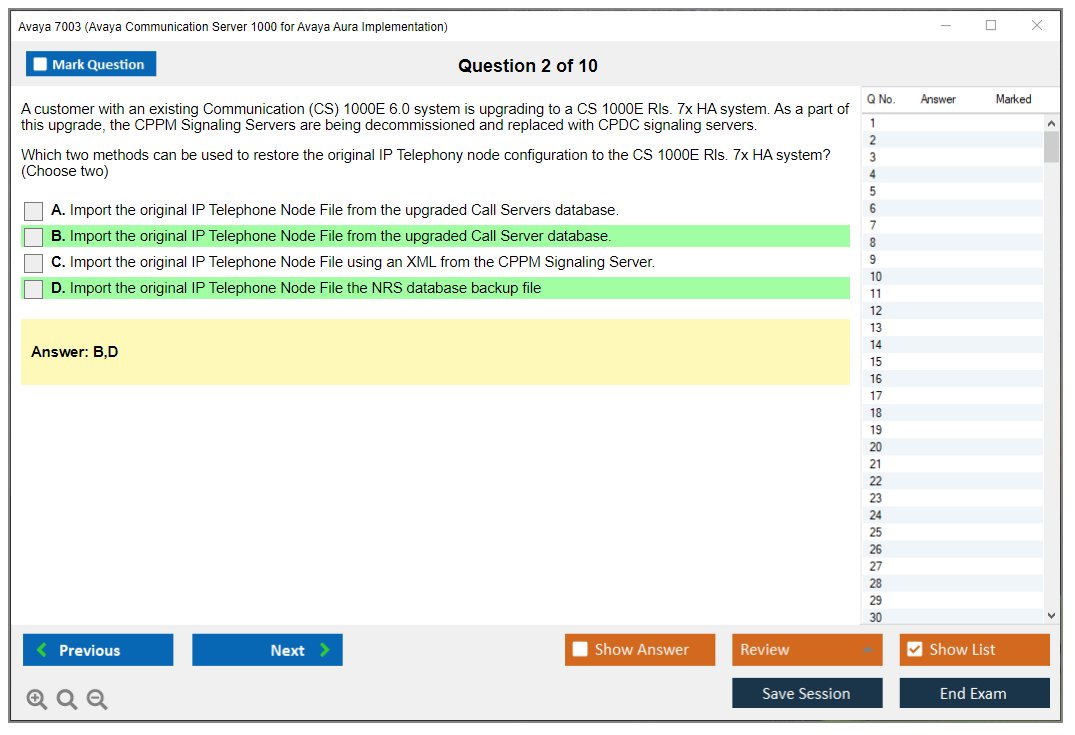The height and width of the screenshot is (735, 1075).
Task: Go back with the Previous button
Action: 98,650
